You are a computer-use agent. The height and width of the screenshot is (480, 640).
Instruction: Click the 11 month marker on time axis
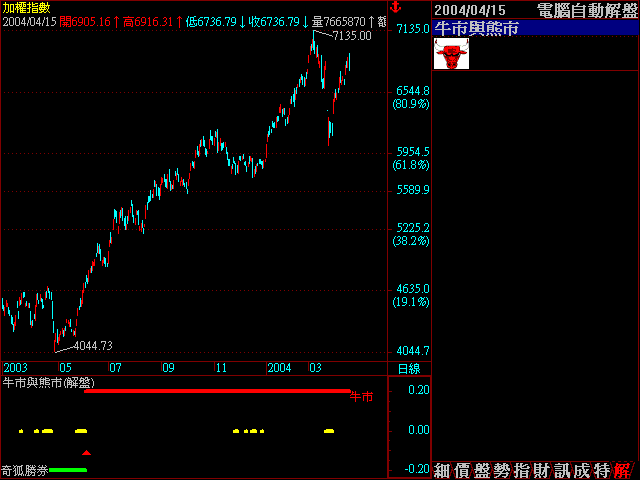point(221,368)
